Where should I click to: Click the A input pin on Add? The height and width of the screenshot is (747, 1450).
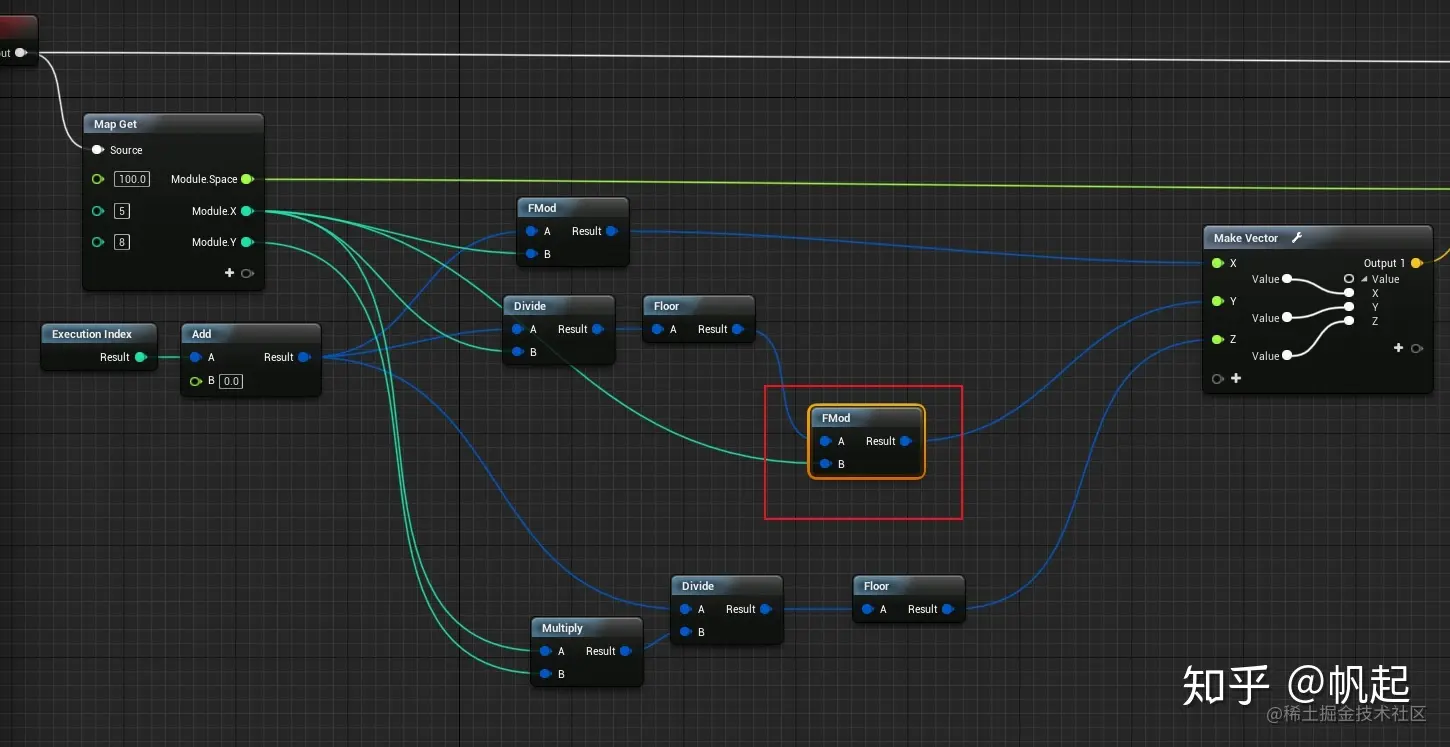[196, 357]
